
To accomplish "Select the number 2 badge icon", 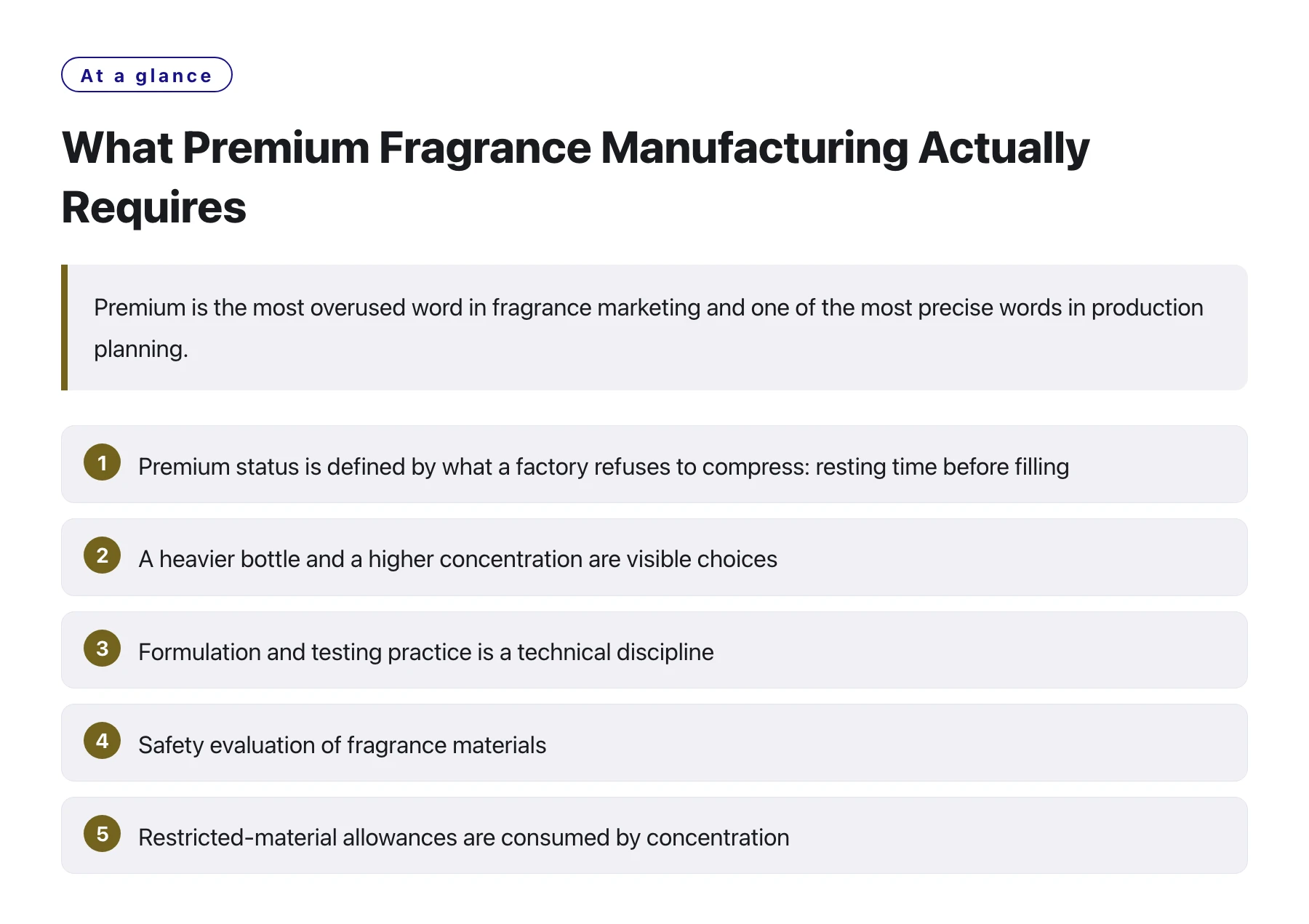I will pyautogui.click(x=103, y=555).
